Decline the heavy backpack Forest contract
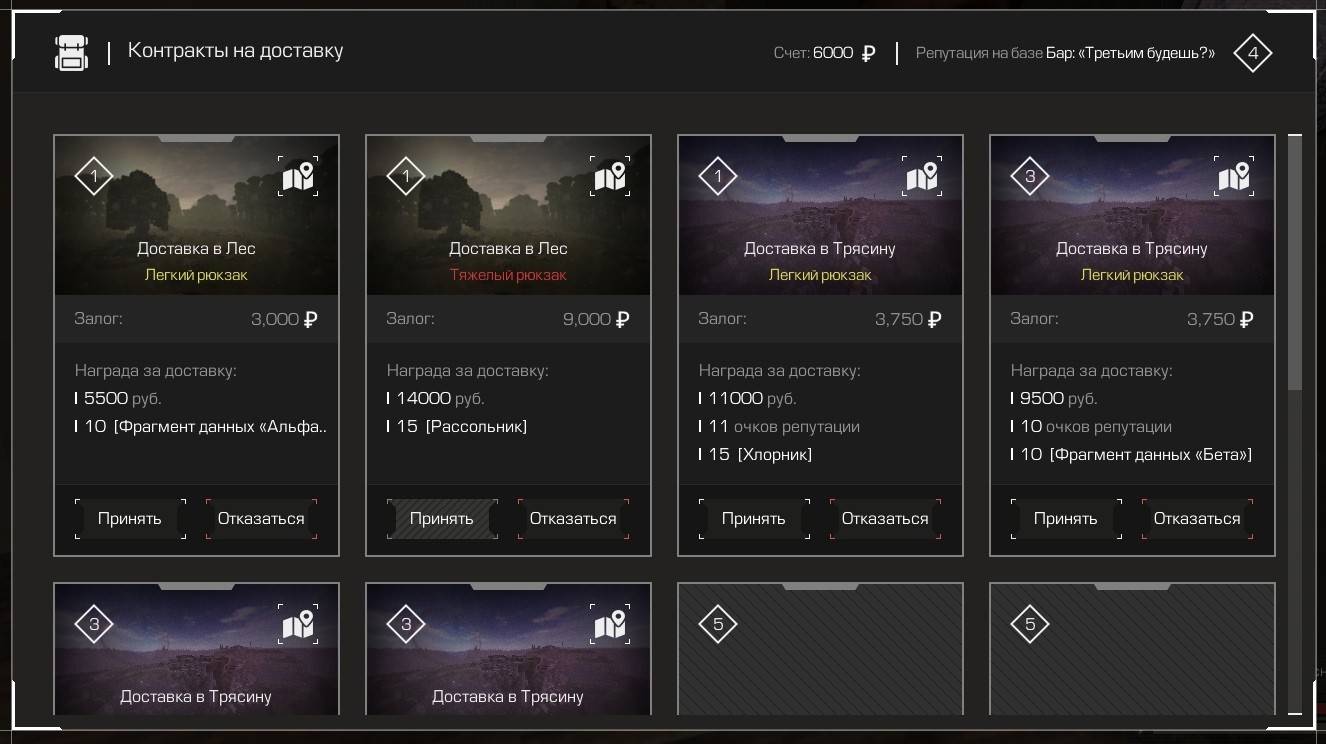 (x=573, y=519)
